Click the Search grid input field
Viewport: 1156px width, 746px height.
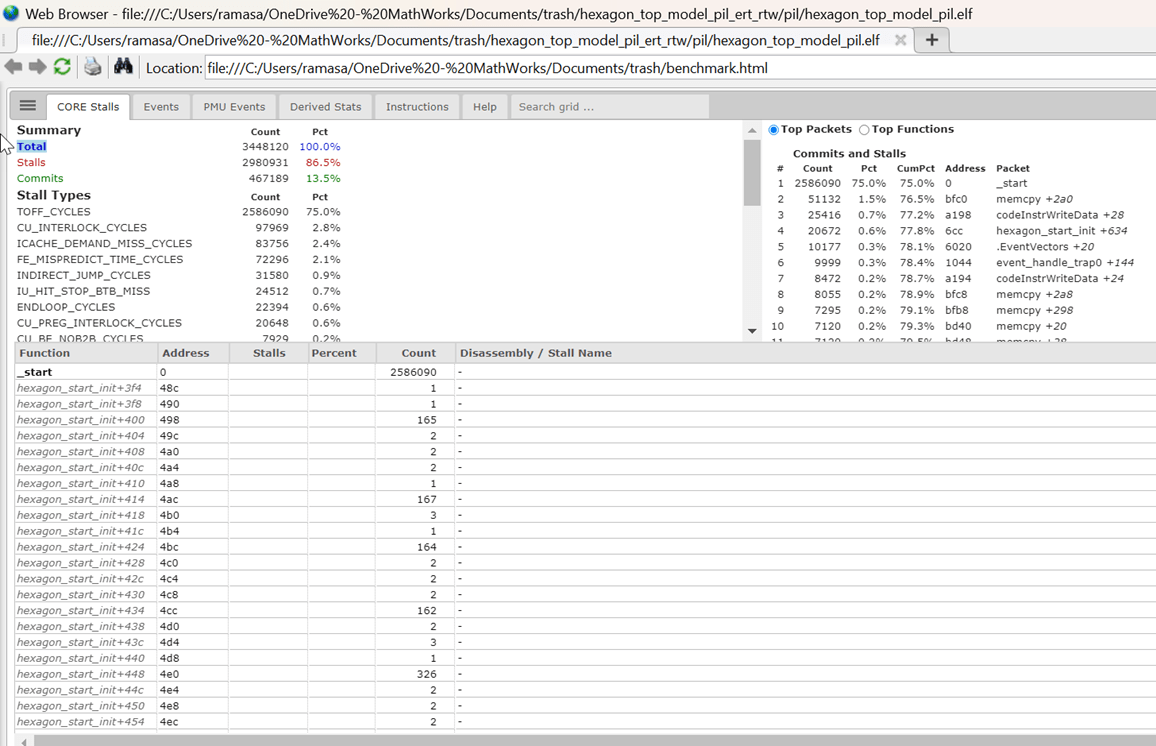point(609,107)
